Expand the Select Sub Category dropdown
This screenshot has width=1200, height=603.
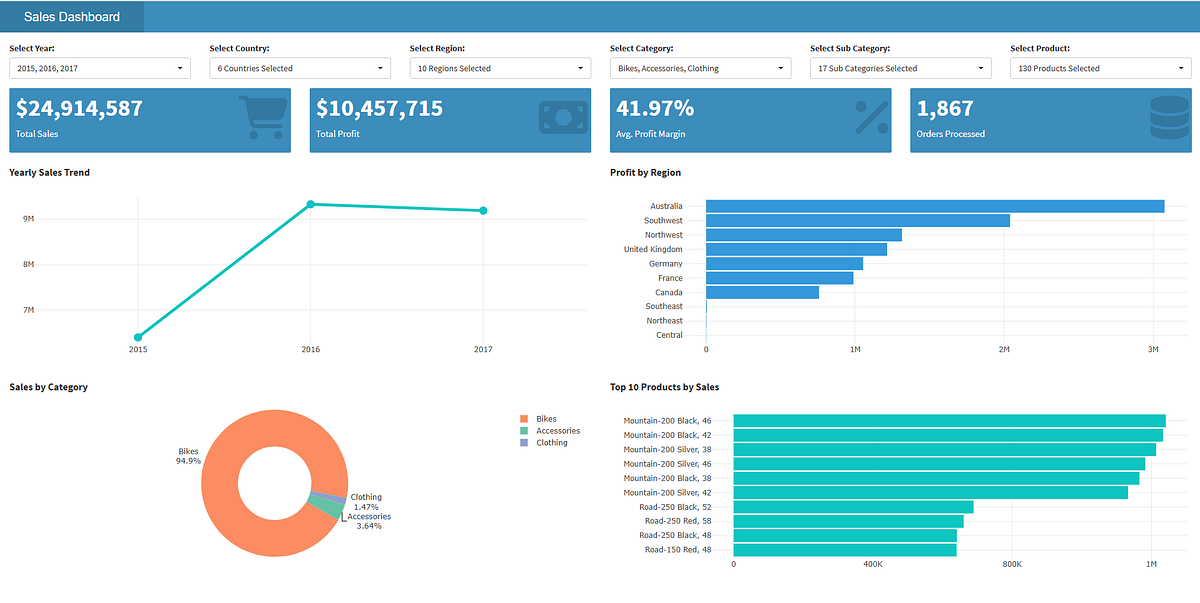point(900,68)
